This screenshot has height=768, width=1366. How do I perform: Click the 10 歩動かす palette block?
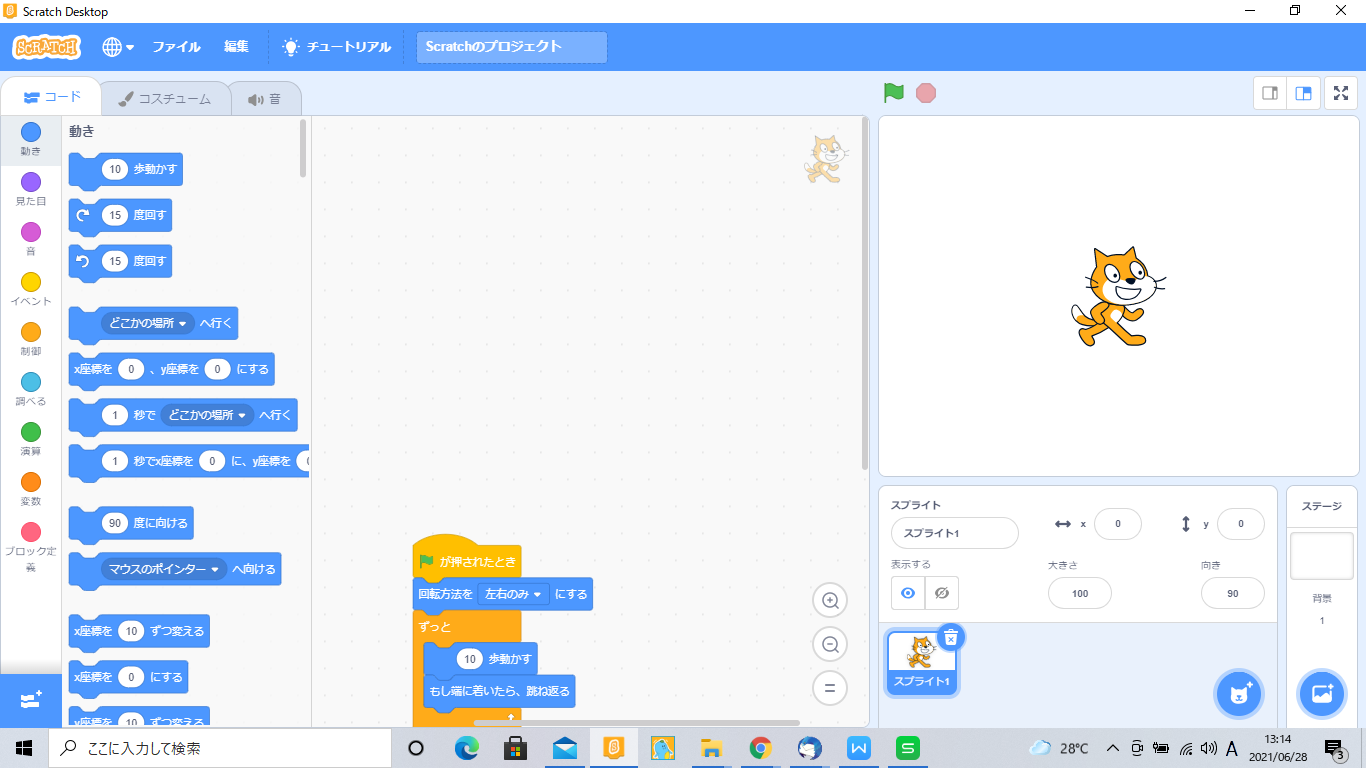click(x=126, y=170)
